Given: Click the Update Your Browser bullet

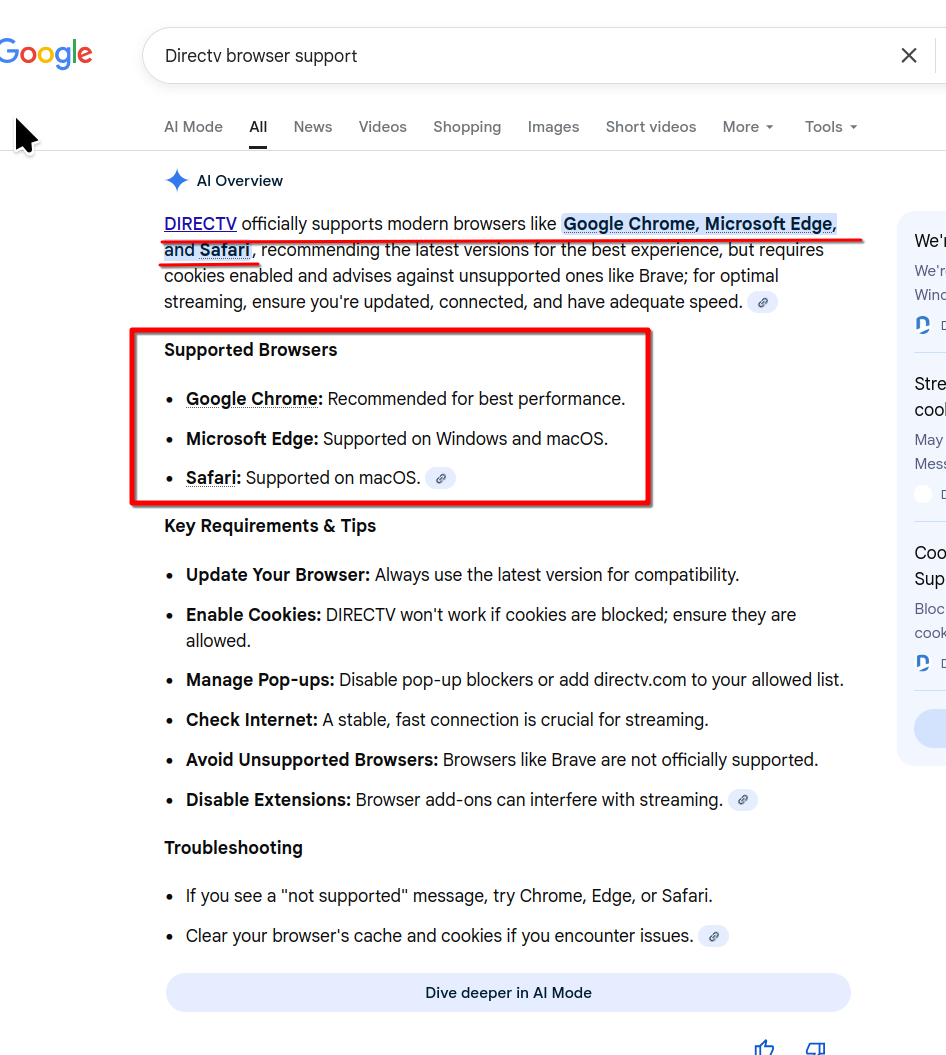Looking at the screenshot, I should pyautogui.click(x=462, y=575).
